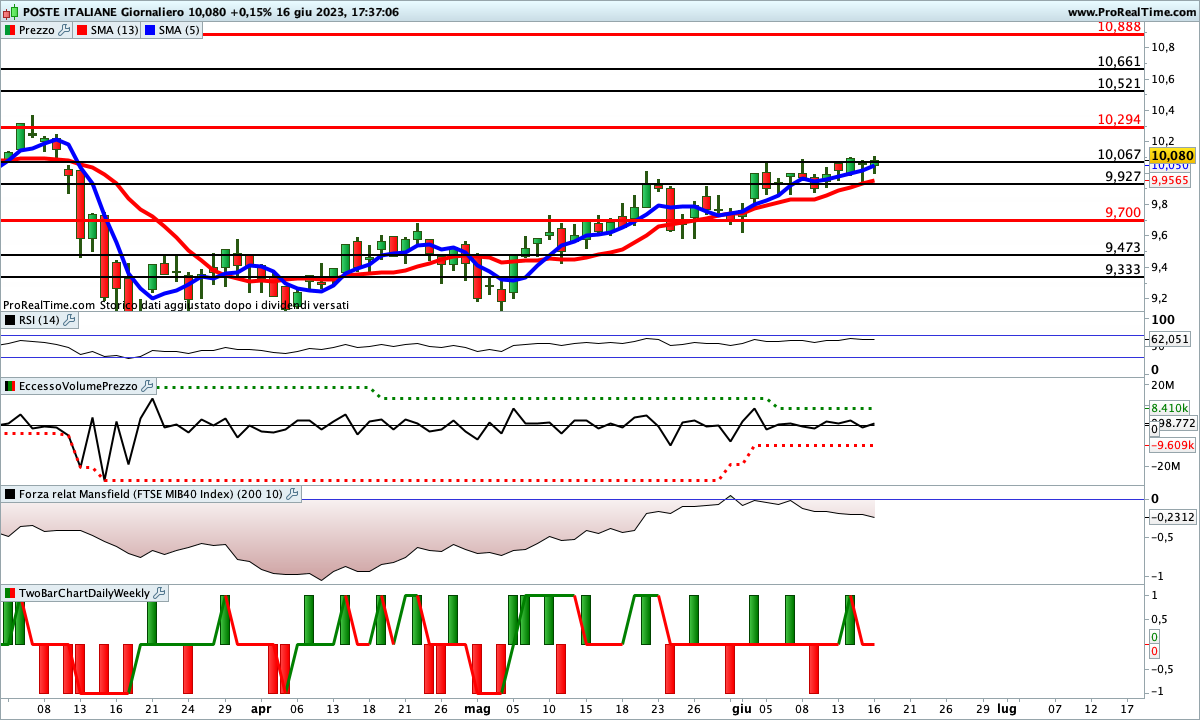The image size is (1200, 720).
Task: Click the green 8.410k volume value
Action: (x=1168, y=408)
